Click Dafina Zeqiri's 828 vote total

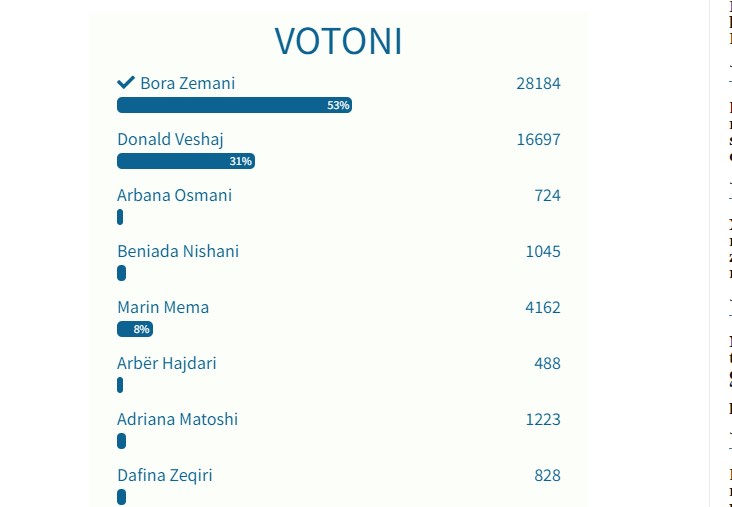click(547, 475)
